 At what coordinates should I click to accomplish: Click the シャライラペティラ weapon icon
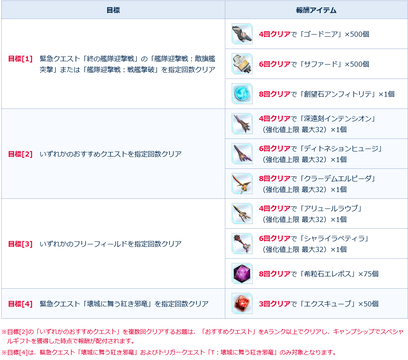(x=242, y=244)
